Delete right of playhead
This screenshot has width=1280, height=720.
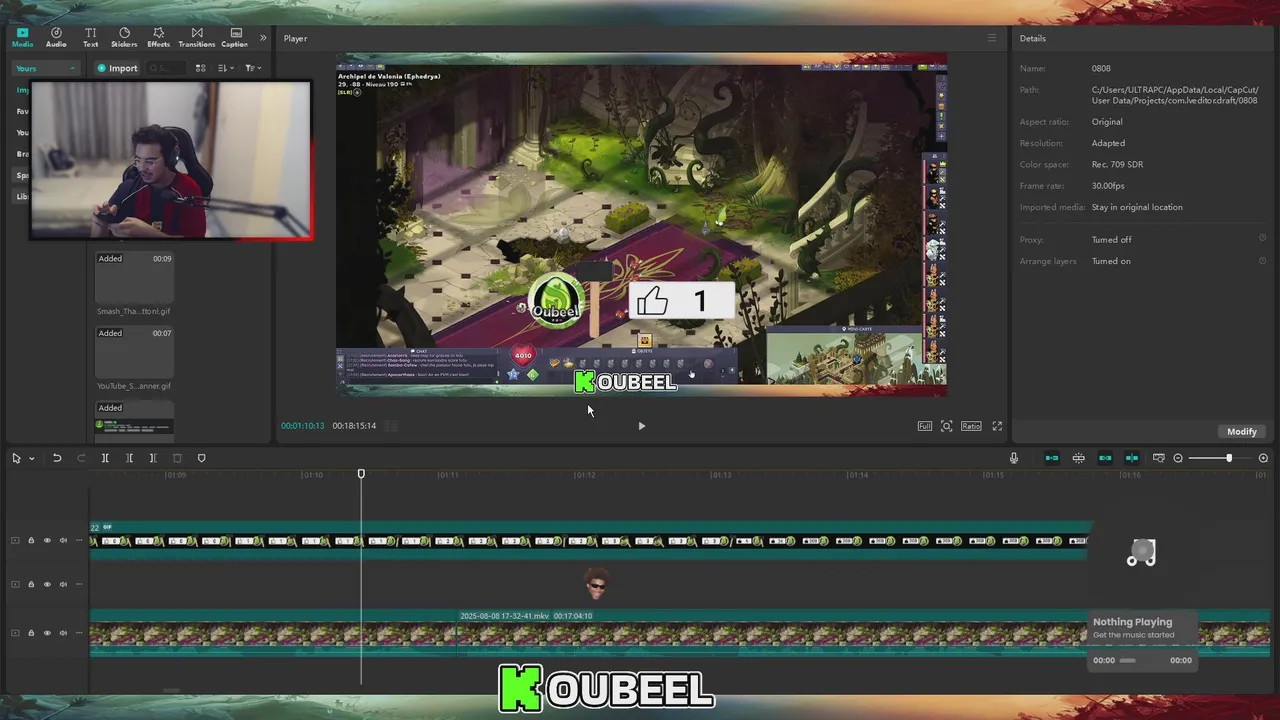click(x=153, y=458)
